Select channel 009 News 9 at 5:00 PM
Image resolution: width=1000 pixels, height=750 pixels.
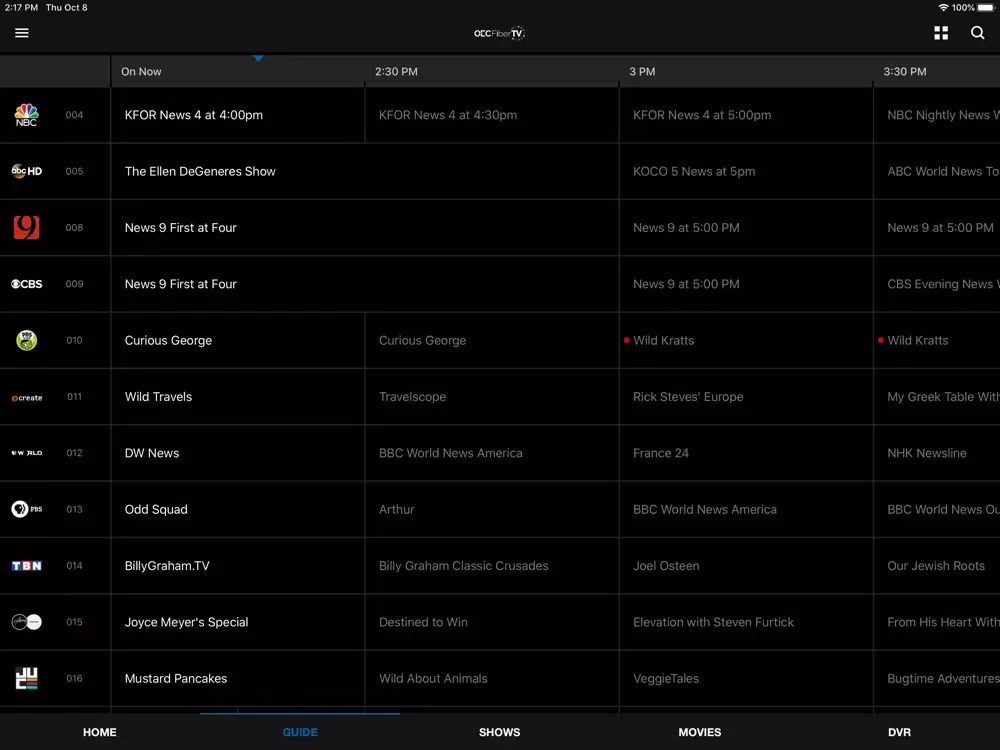point(746,284)
